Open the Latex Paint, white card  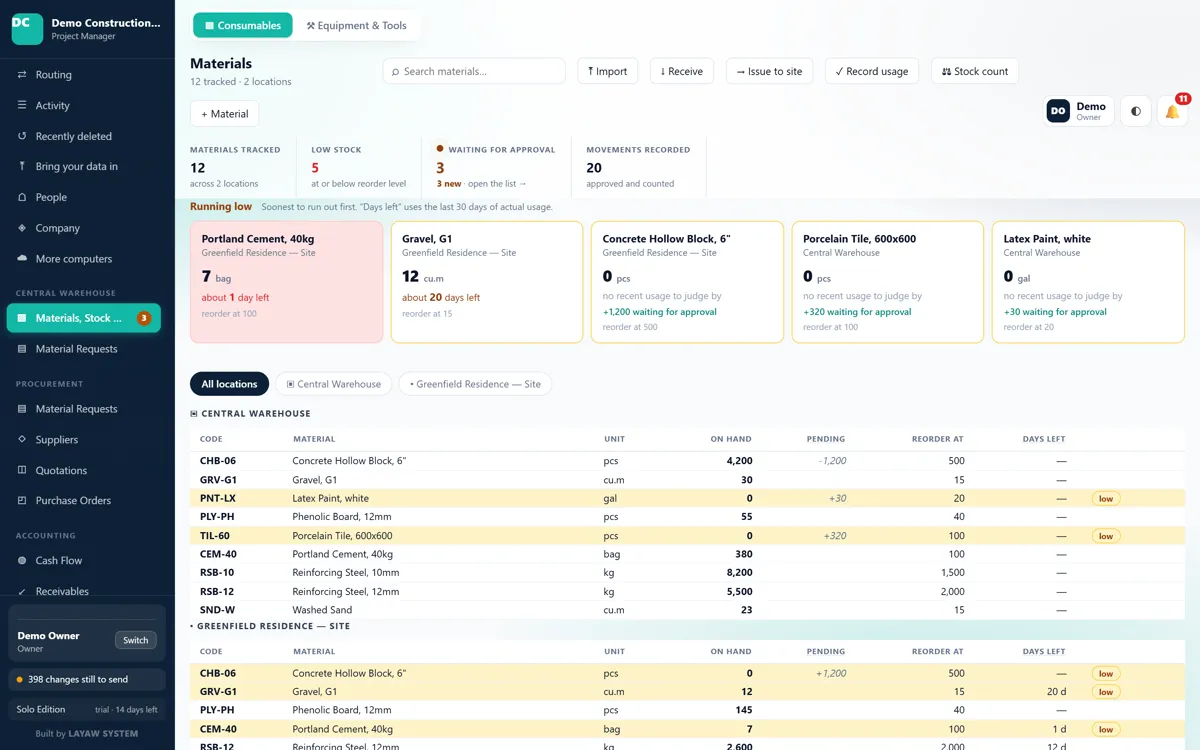1088,282
